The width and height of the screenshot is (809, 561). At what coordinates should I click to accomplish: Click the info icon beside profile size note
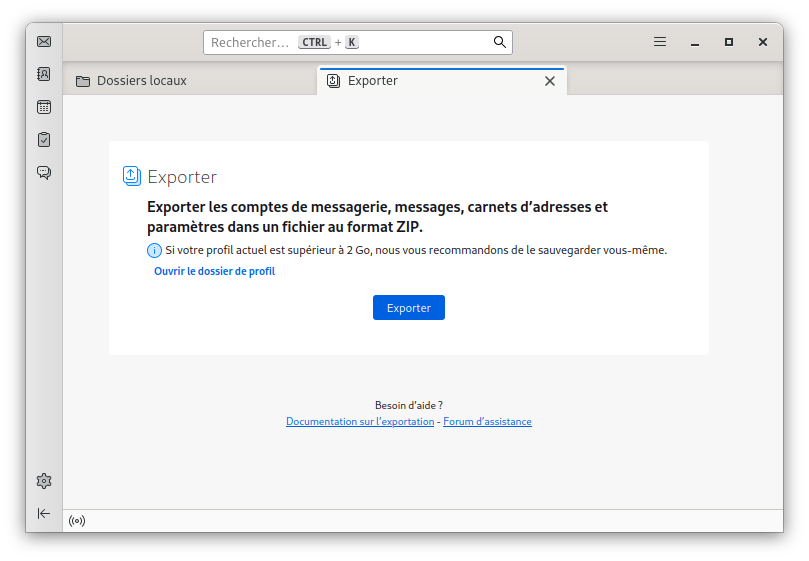pyautogui.click(x=154, y=251)
